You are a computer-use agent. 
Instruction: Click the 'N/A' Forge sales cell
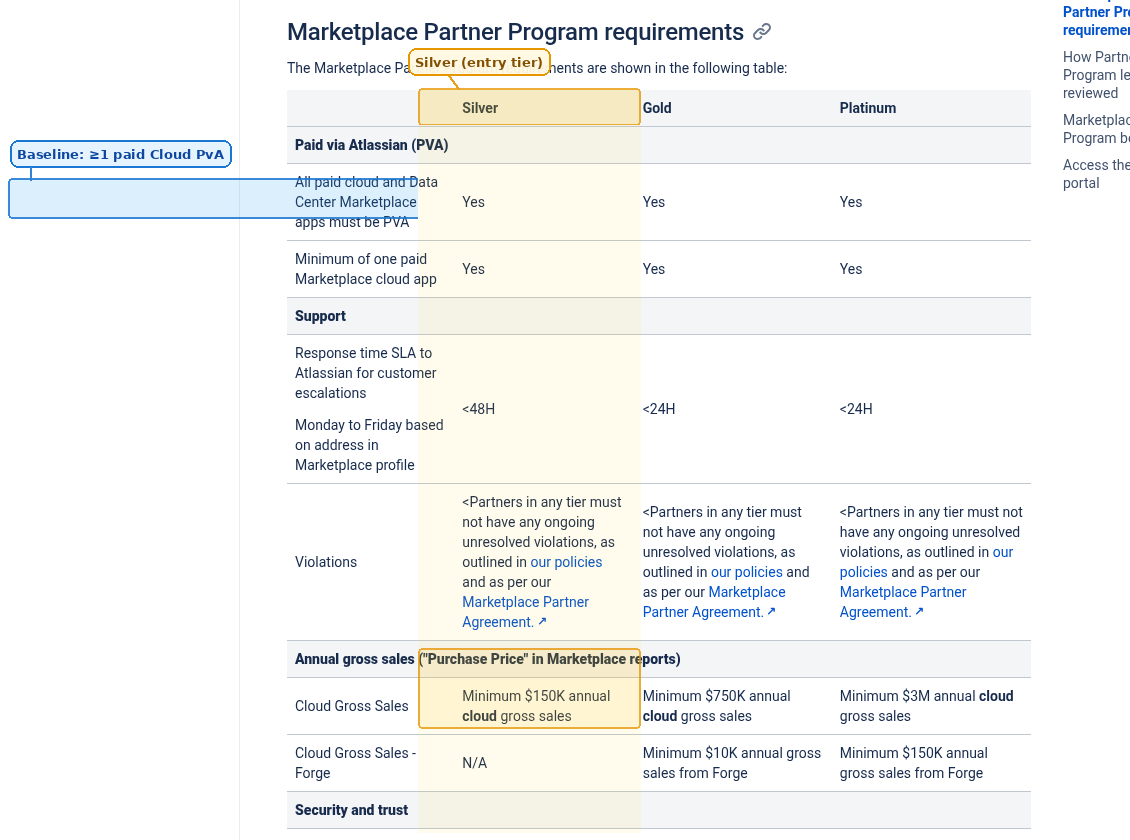[474, 763]
